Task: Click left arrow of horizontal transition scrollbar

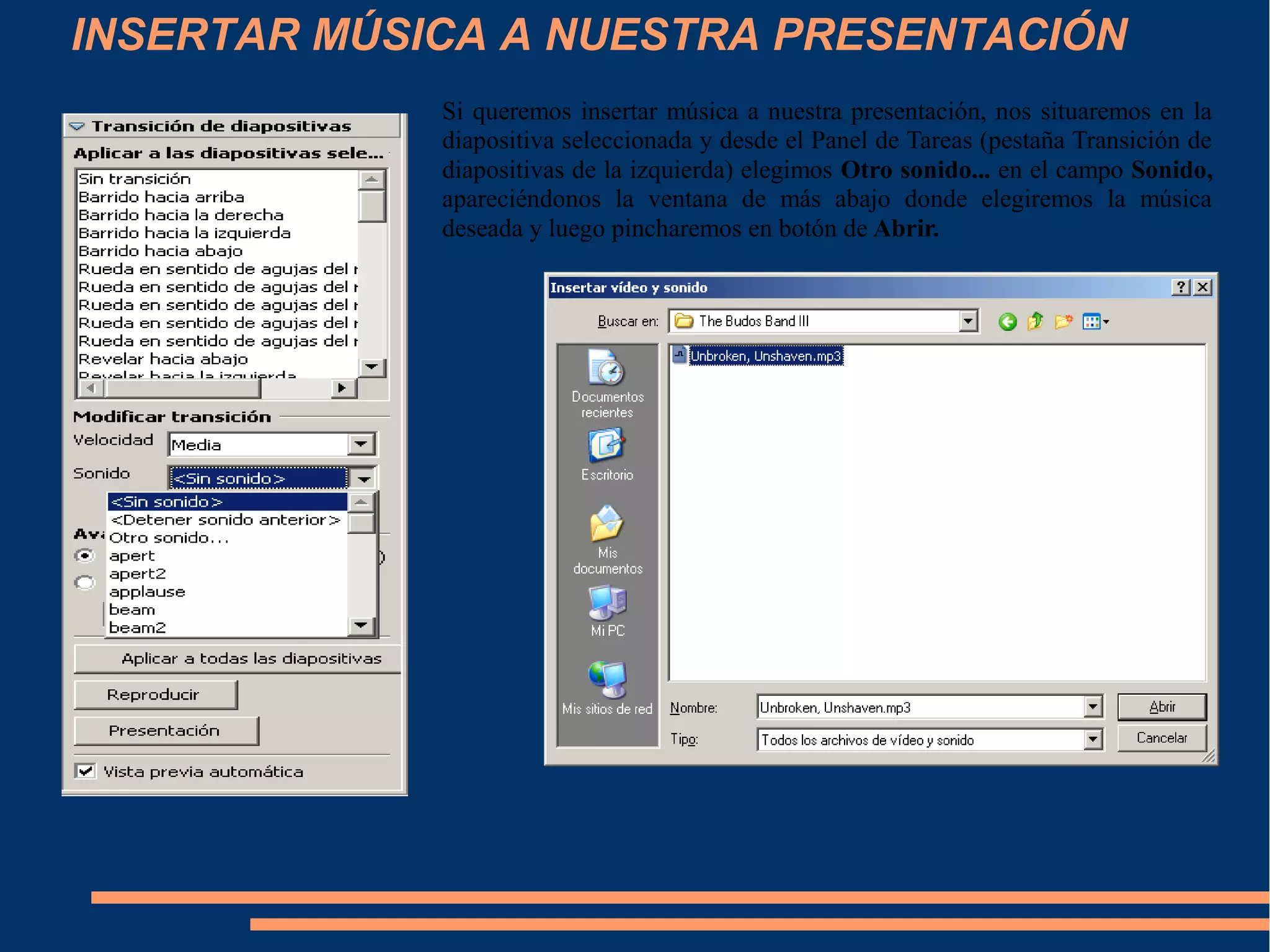Action: (91, 388)
